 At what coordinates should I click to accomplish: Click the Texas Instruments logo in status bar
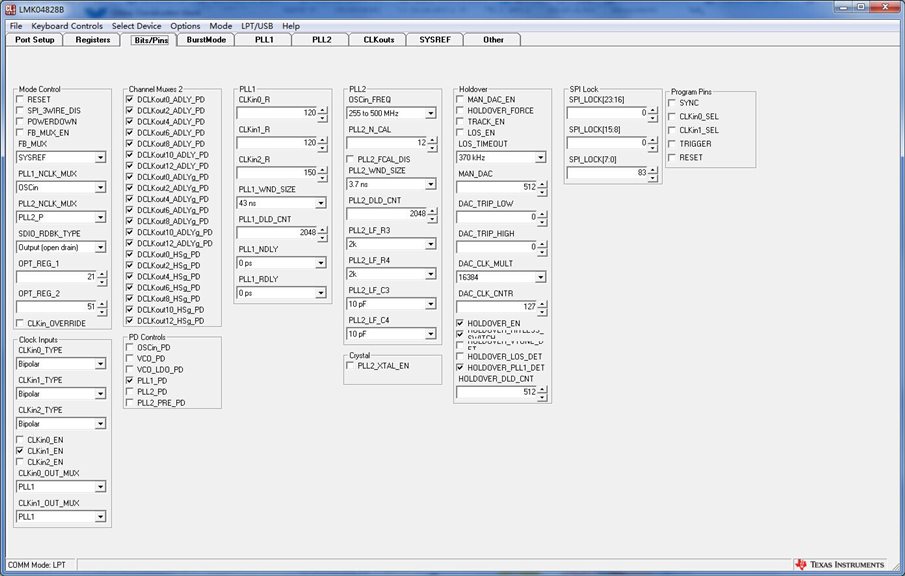pos(840,564)
